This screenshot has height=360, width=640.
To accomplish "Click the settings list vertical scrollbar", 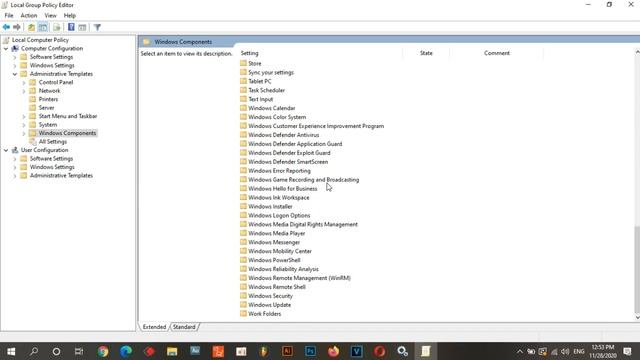I will point(637,269).
